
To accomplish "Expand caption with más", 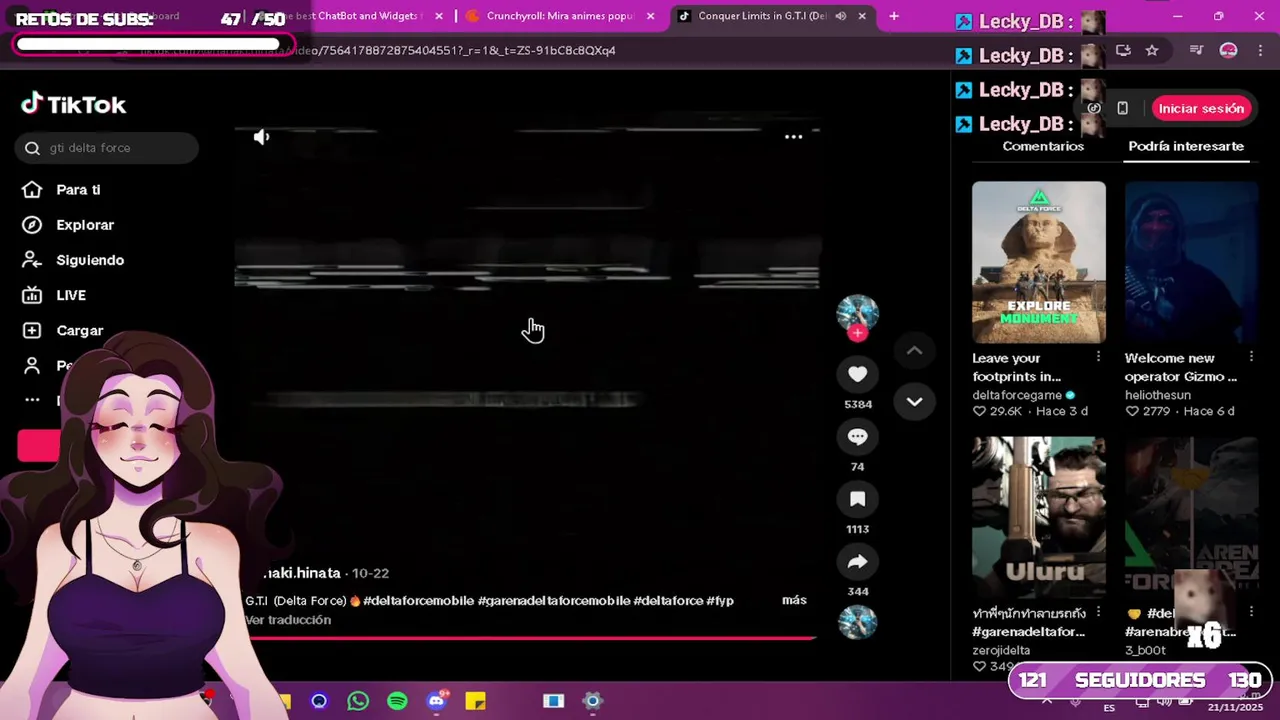I will point(794,600).
